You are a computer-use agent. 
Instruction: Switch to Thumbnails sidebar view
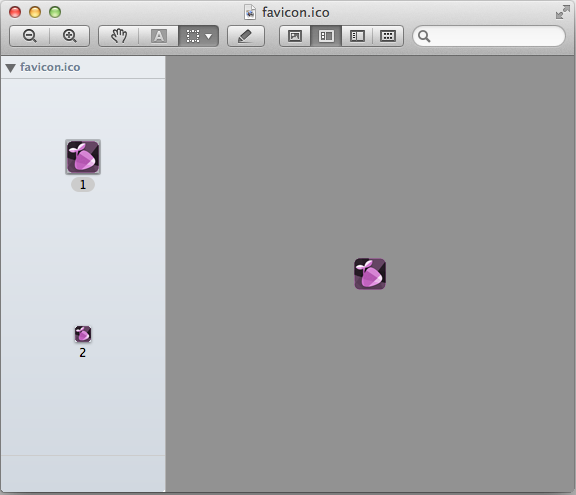[326, 36]
